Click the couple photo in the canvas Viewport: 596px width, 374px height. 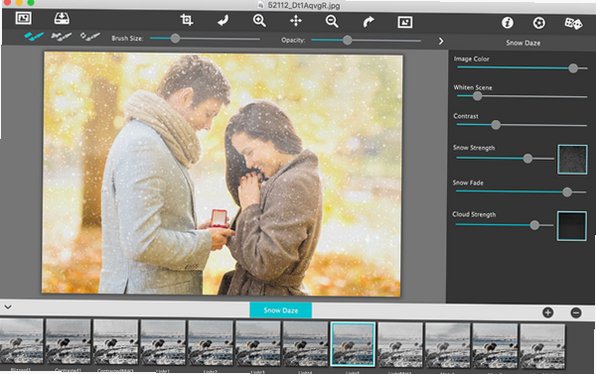point(222,174)
